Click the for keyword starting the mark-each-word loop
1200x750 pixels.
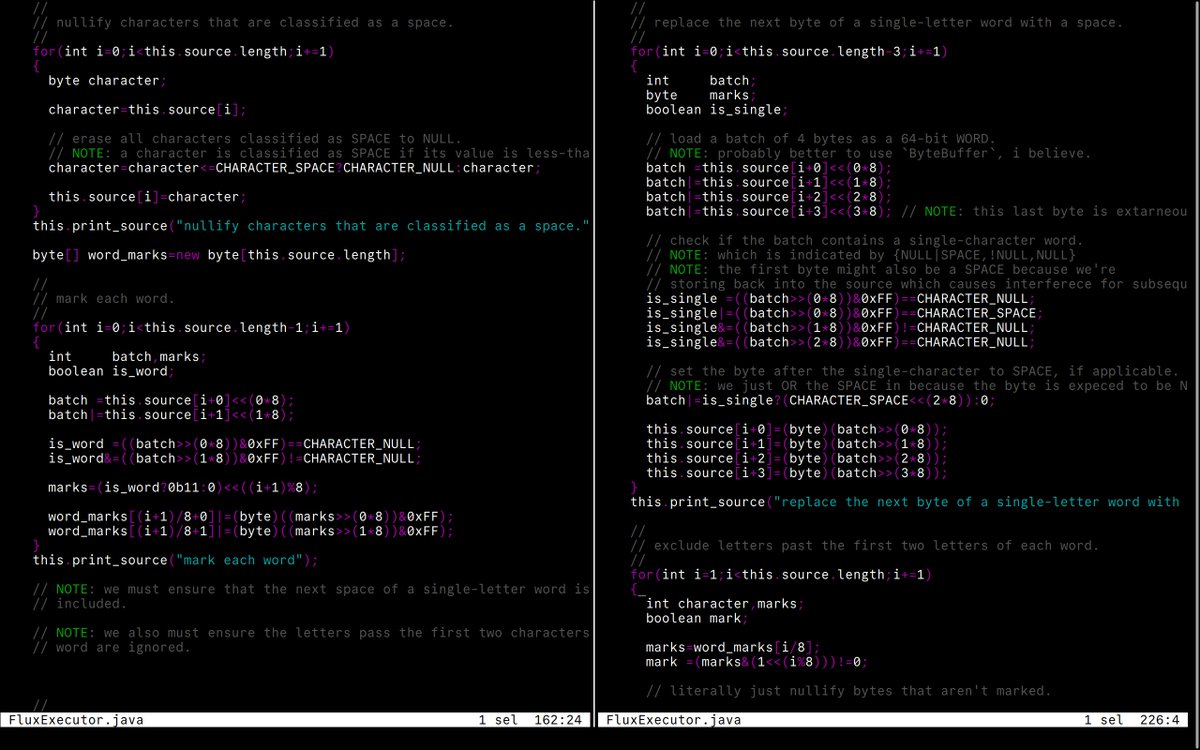point(40,327)
